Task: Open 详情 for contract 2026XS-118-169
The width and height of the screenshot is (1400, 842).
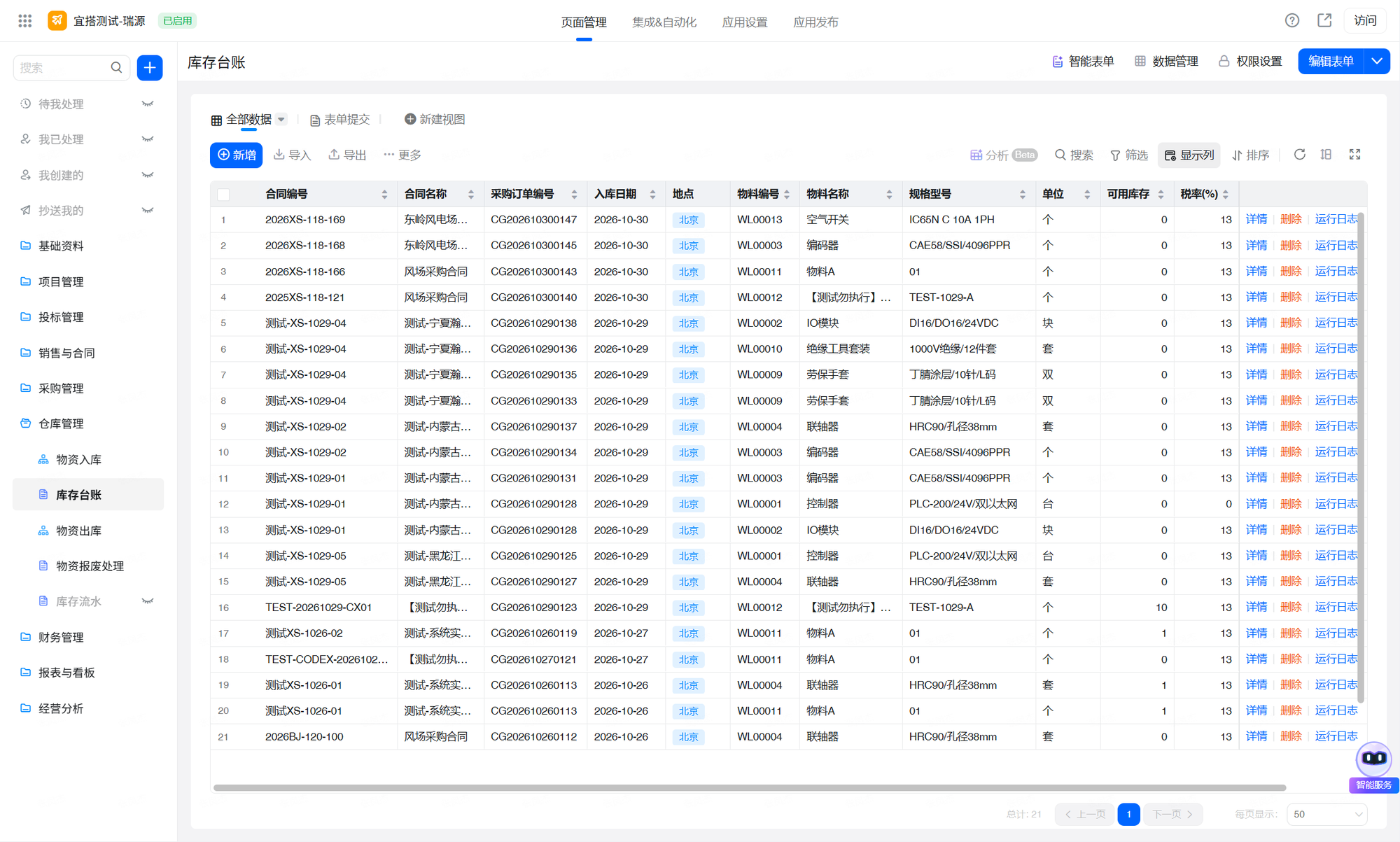Action: [x=1256, y=220]
